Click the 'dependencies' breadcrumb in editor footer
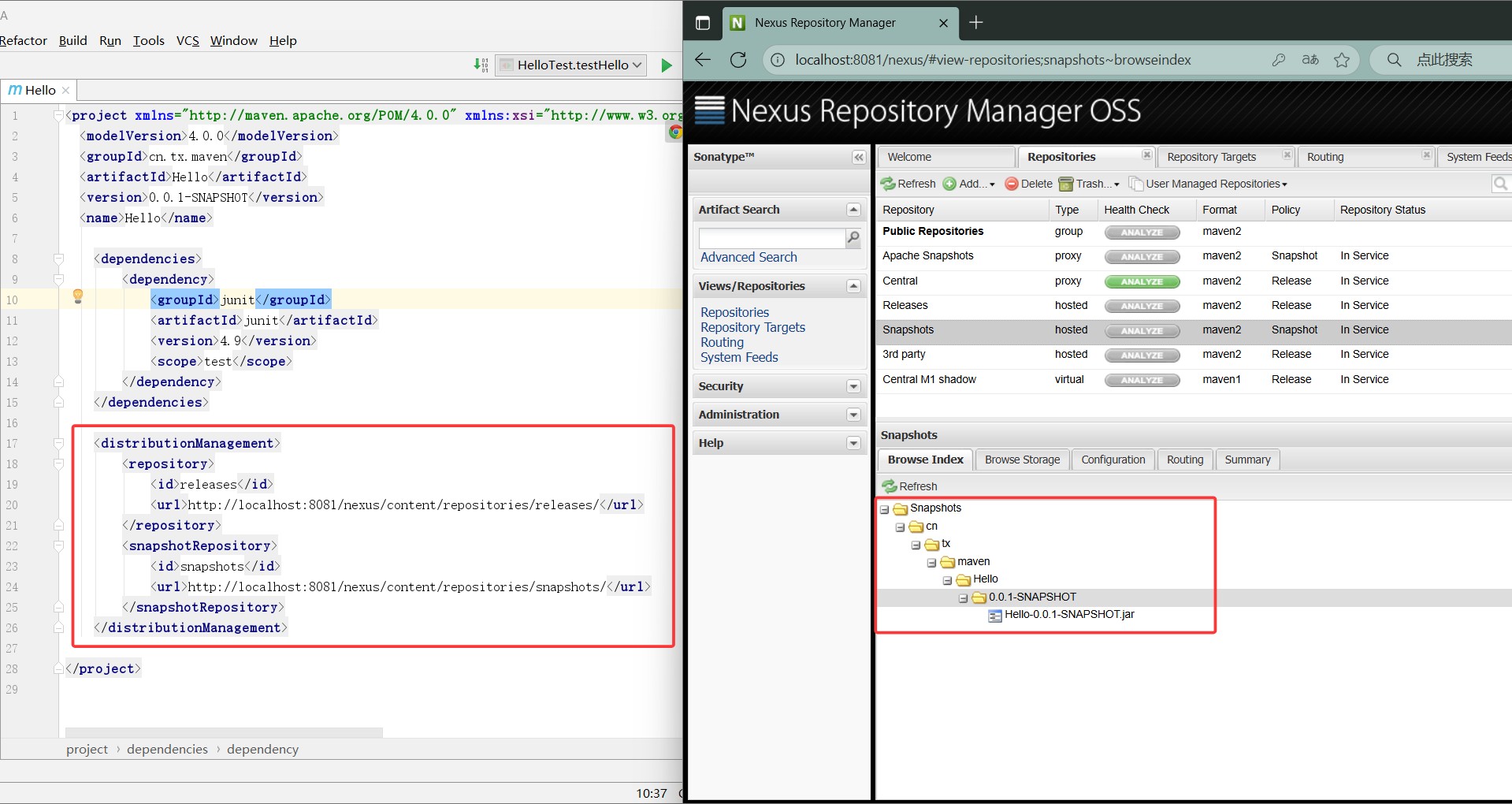 pos(167,749)
